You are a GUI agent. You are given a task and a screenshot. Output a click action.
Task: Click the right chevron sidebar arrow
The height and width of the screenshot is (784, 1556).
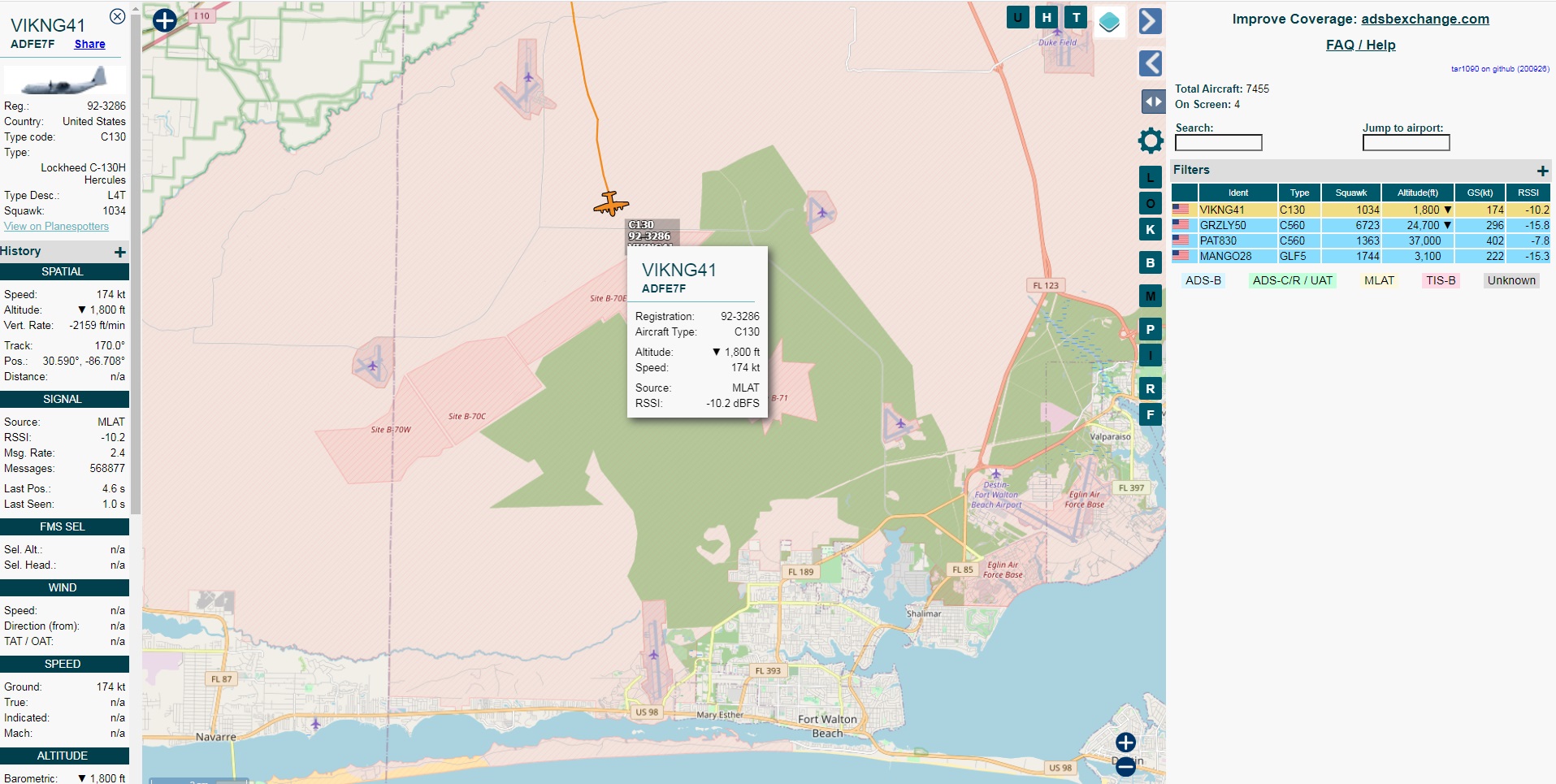point(1150,21)
